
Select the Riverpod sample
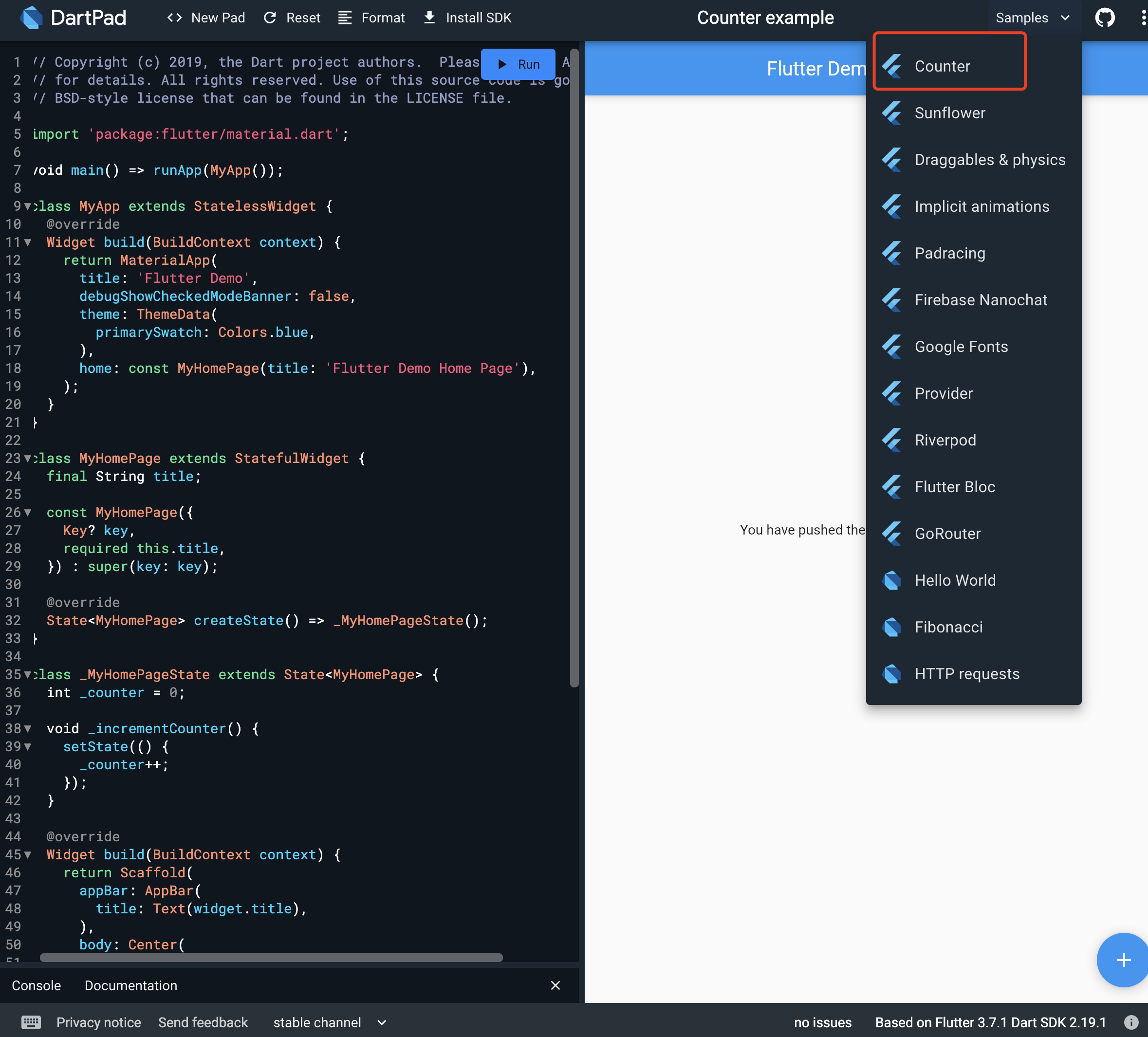pyautogui.click(x=973, y=440)
